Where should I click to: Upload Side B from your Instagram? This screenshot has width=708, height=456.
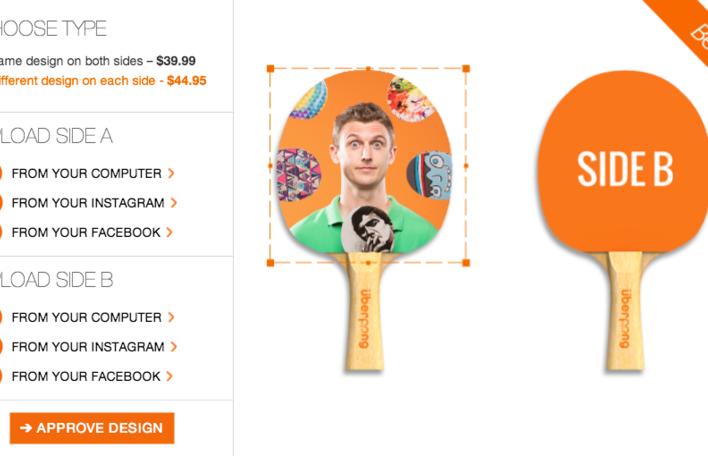(x=88, y=347)
